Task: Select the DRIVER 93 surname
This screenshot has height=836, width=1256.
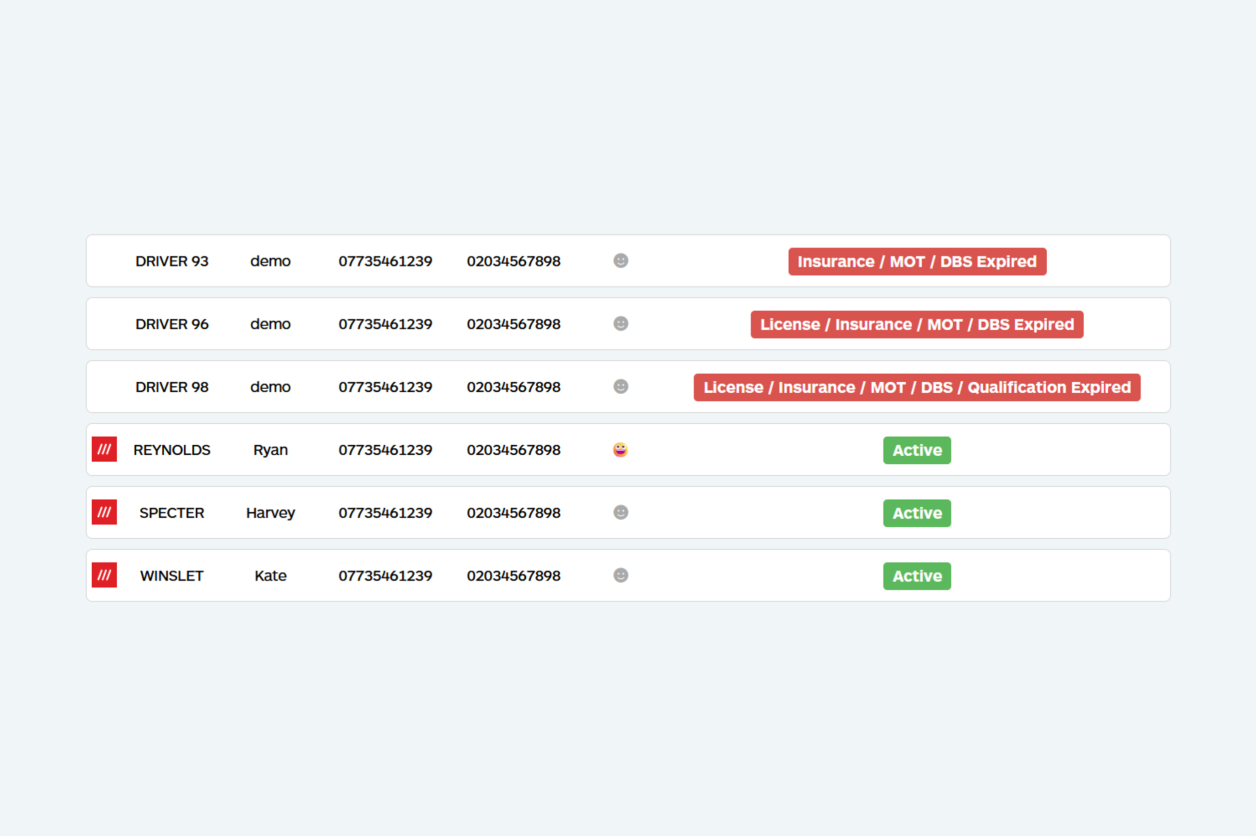Action: [172, 261]
